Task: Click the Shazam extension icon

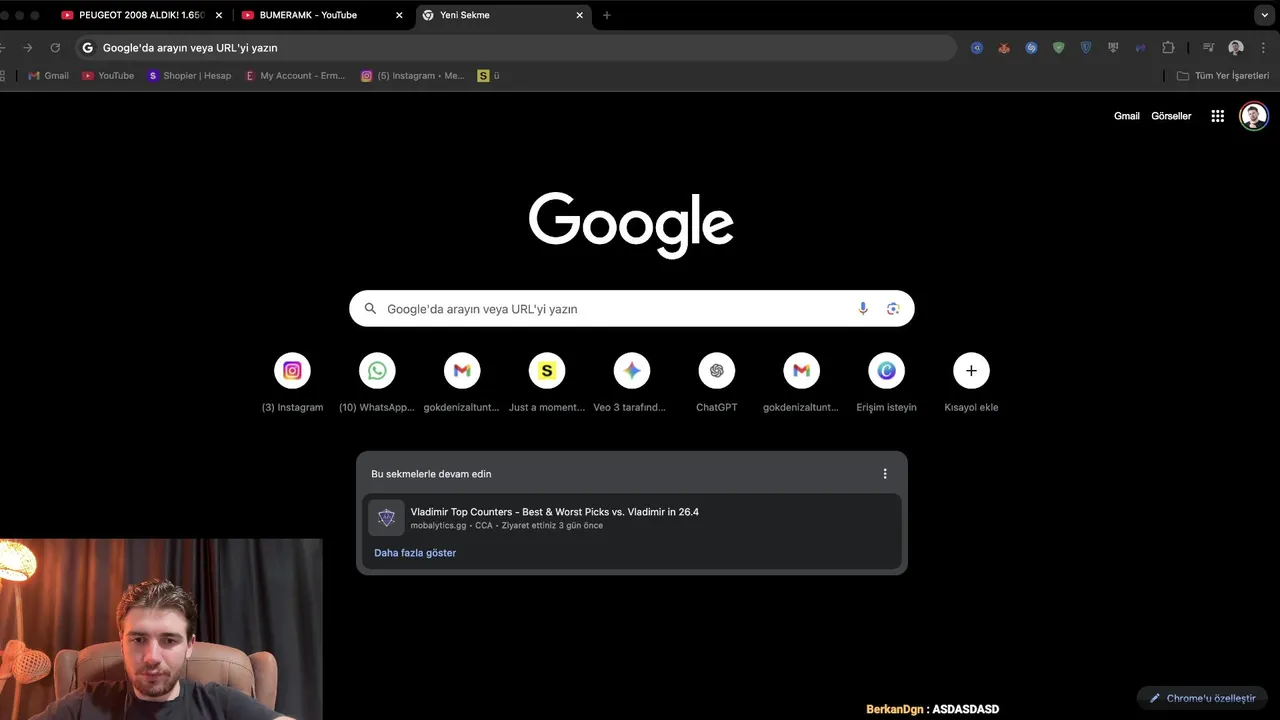Action: 1031,47
